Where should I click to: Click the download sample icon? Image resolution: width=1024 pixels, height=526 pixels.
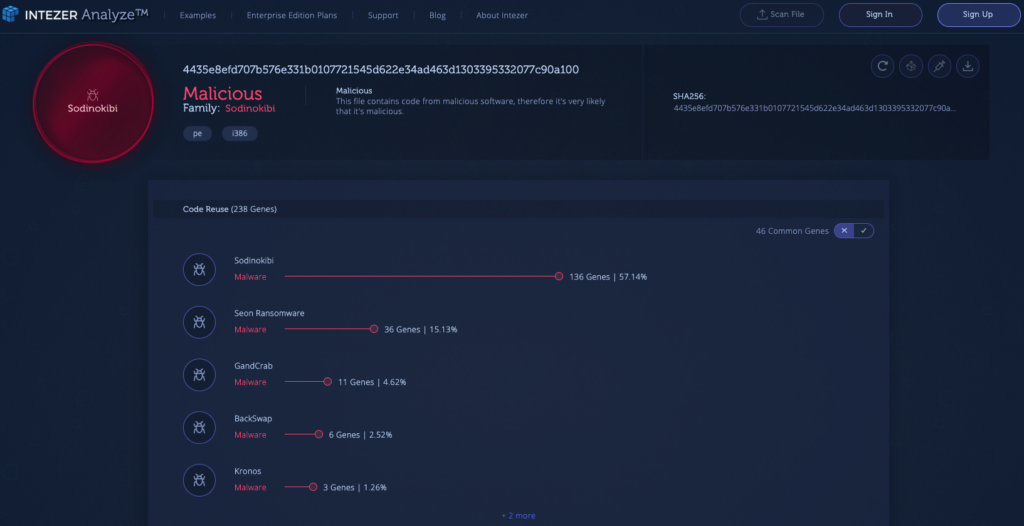(968, 66)
